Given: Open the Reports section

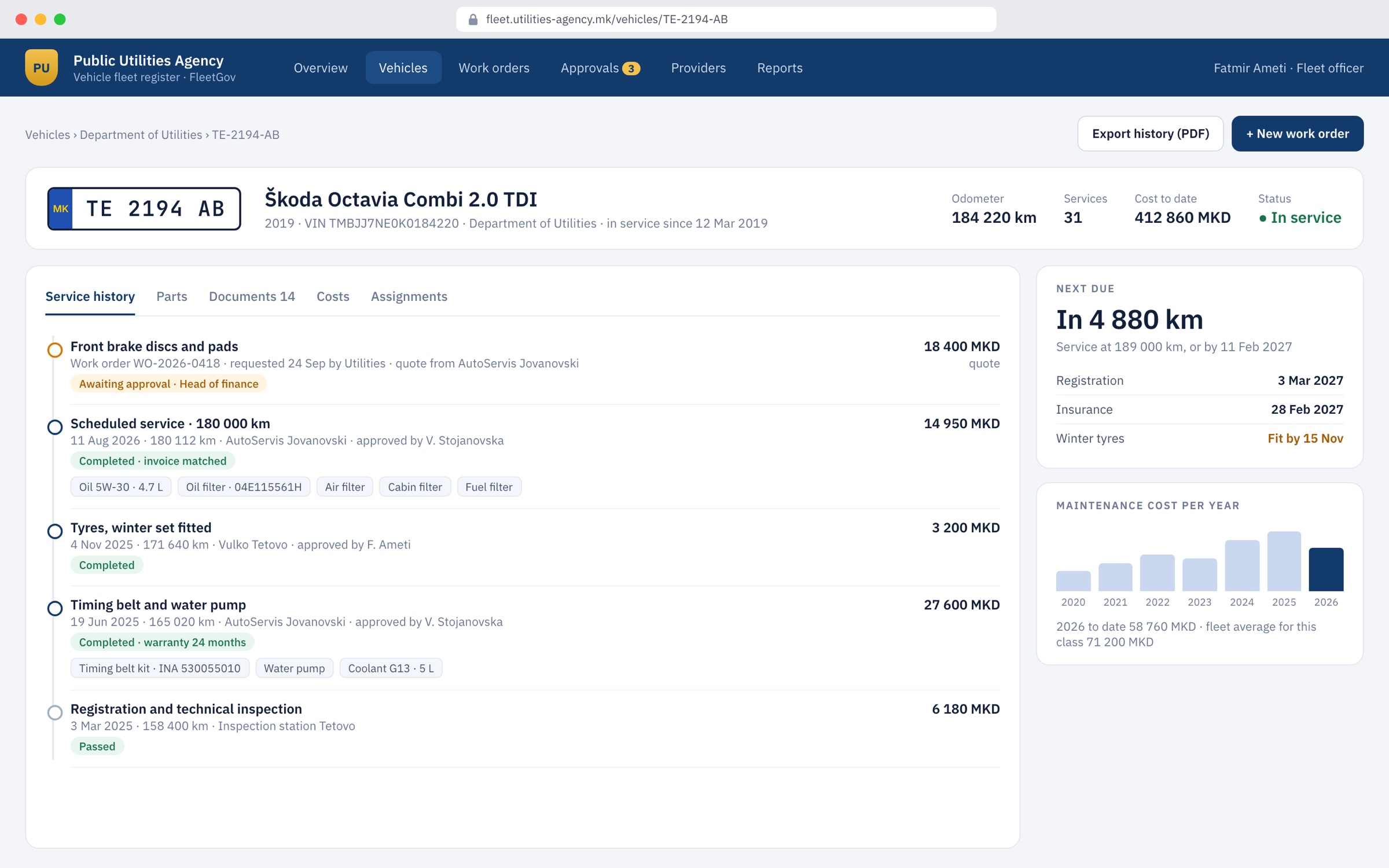Looking at the screenshot, I should [780, 68].
